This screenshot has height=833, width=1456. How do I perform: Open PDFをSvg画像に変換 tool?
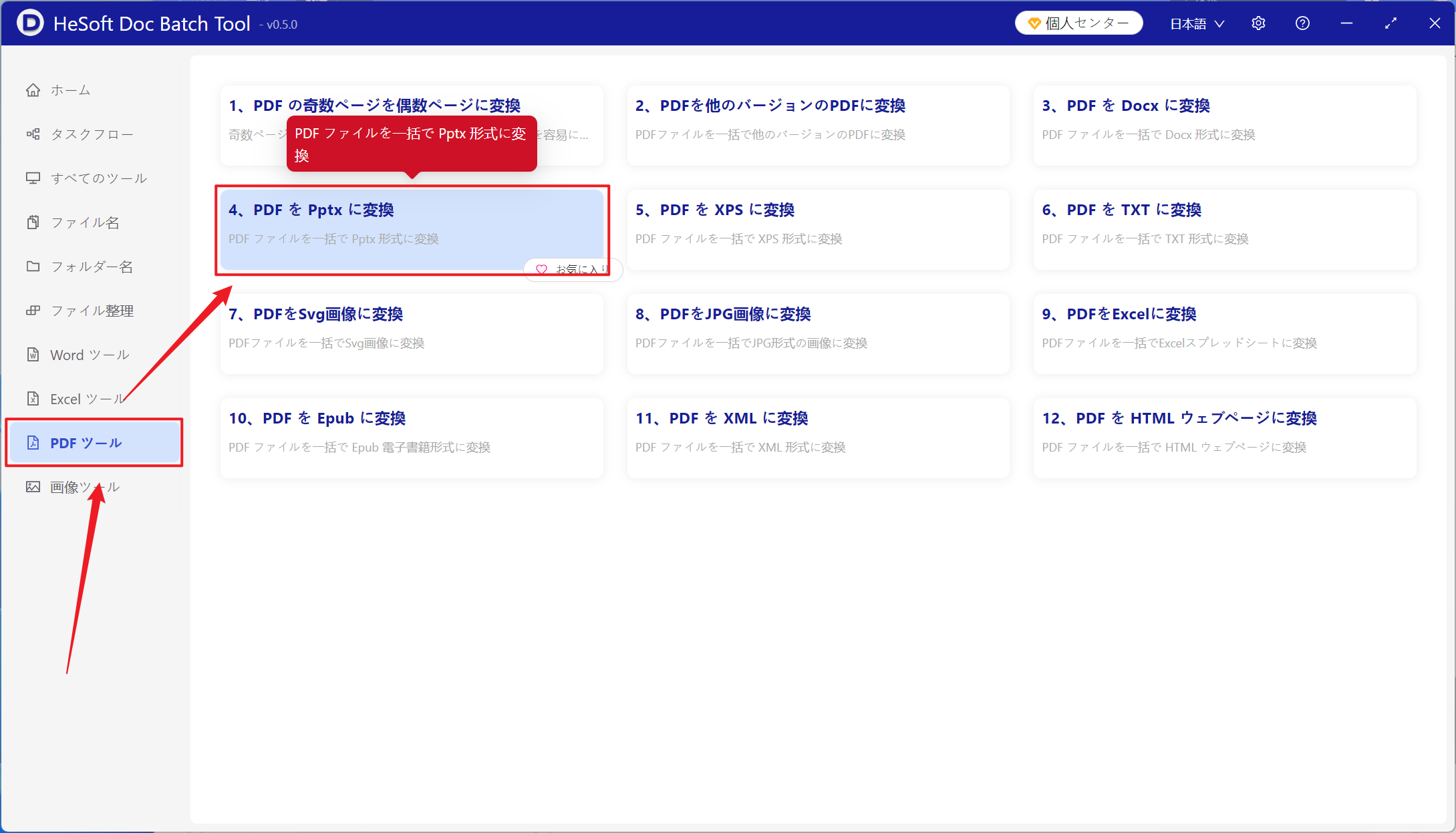[412, 334]
